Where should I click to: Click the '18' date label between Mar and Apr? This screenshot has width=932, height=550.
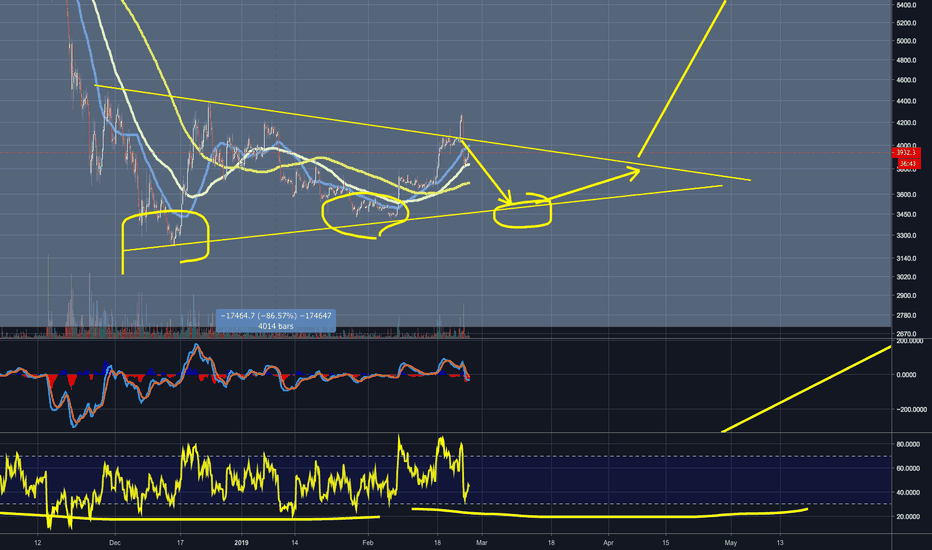551,543
